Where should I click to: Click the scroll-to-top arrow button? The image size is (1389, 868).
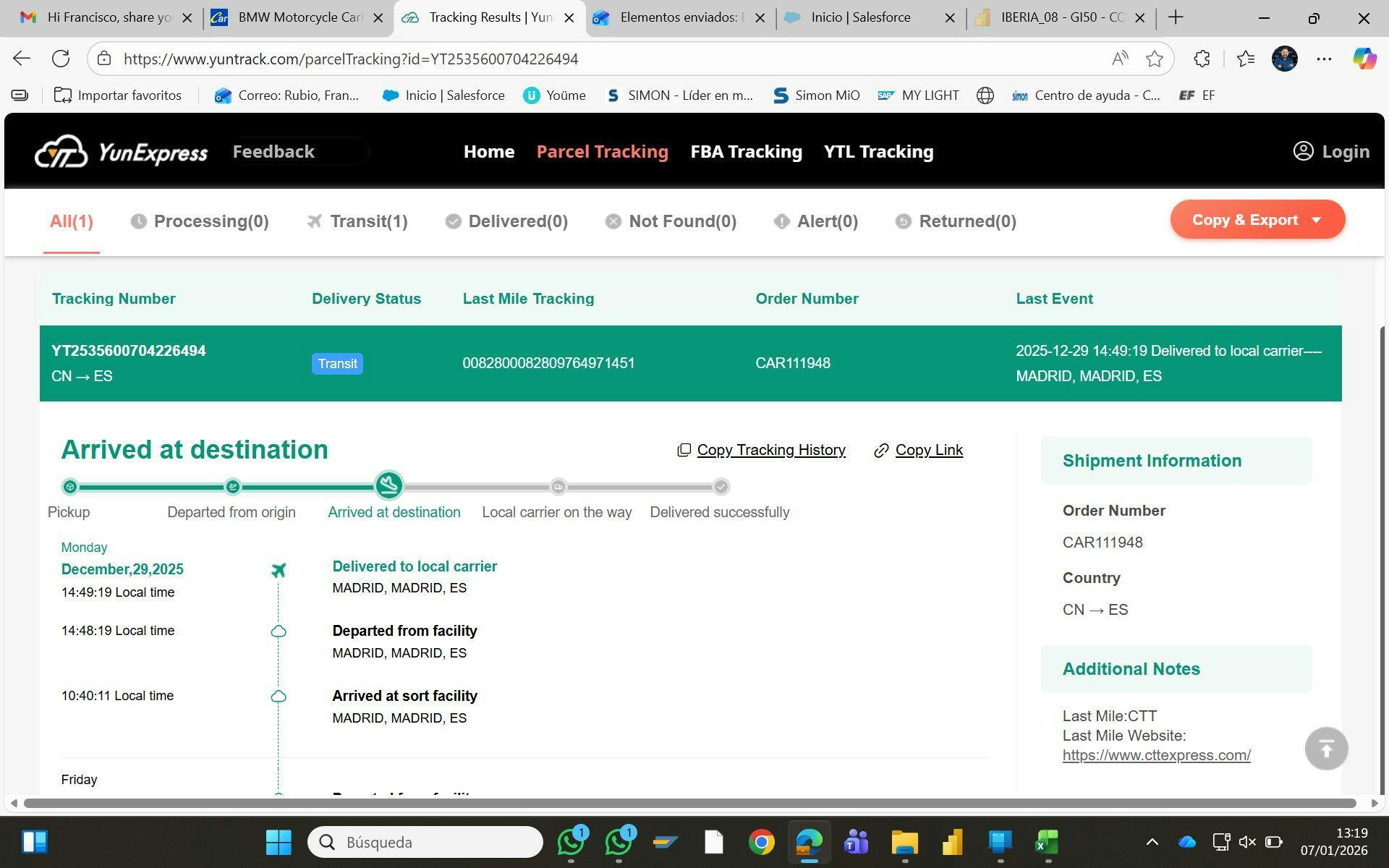pyautogui.click(x=1325, y=749)
